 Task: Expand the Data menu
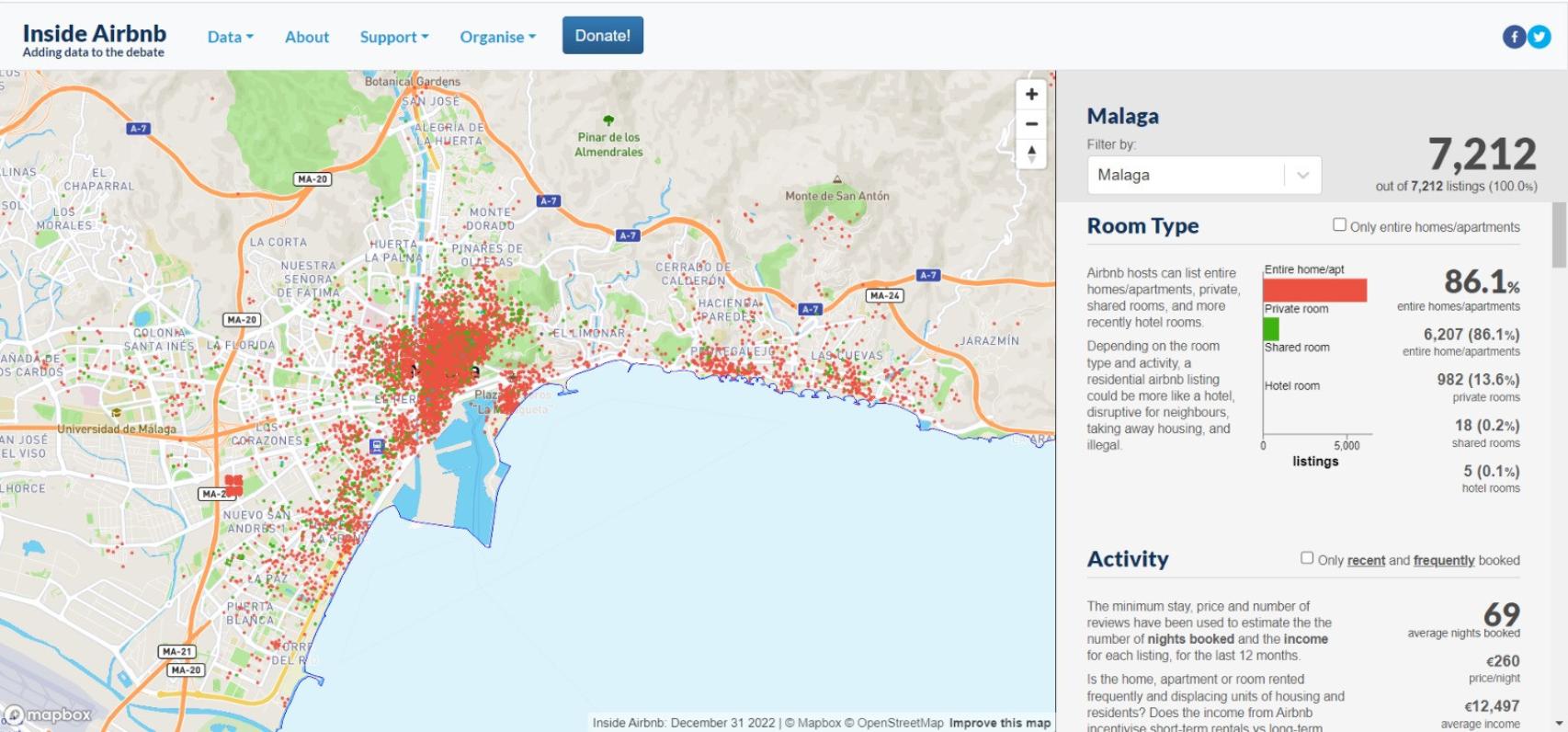[x=230, y=37]
